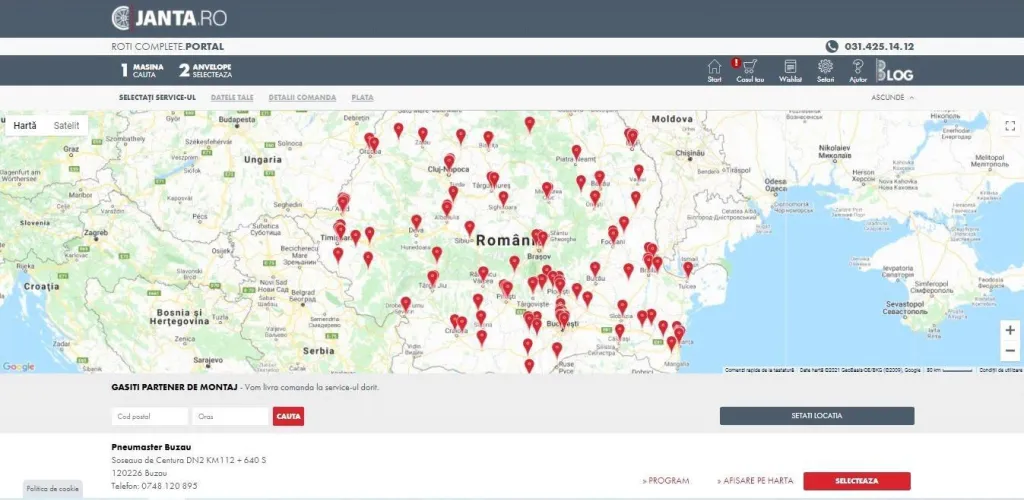This screenshot has width=1024, height=500.
Task: Expand Program schedule for Pneumaster Buzau
Action: tap(666, 481)
